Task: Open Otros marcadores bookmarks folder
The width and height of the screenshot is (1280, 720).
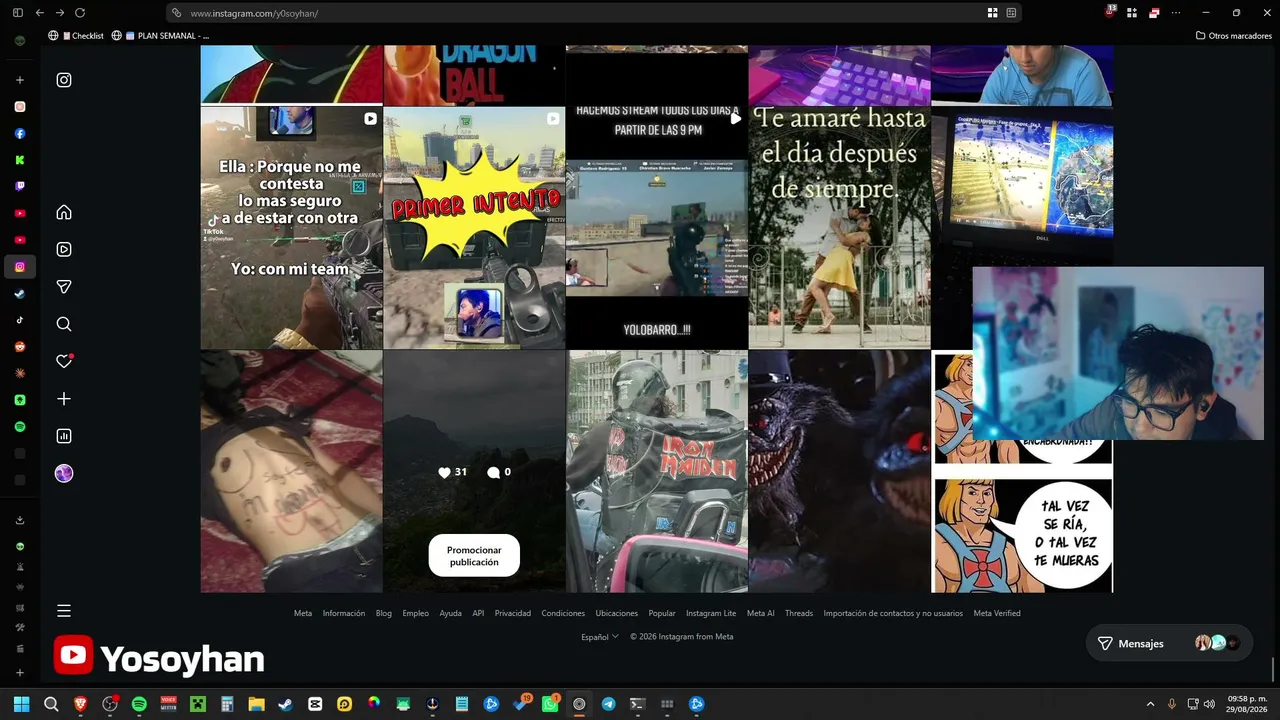Action: (x=1233, y=36)
